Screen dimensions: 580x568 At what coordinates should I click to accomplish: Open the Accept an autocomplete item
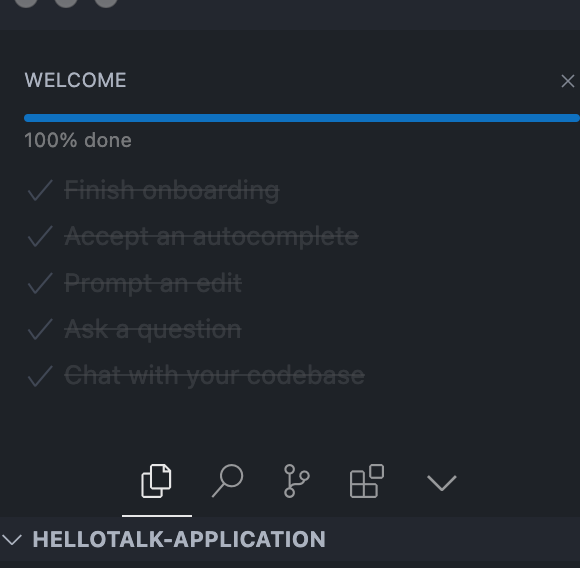coord(211,237)
